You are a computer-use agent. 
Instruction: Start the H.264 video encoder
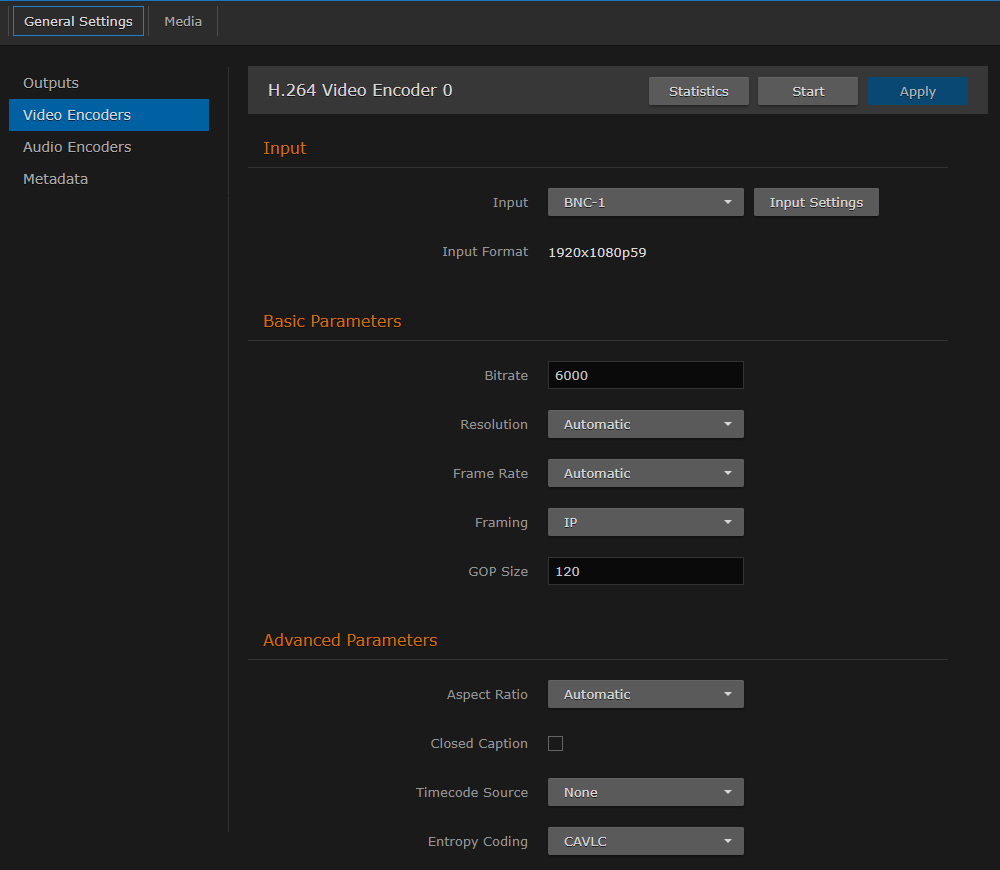[807, 90]
